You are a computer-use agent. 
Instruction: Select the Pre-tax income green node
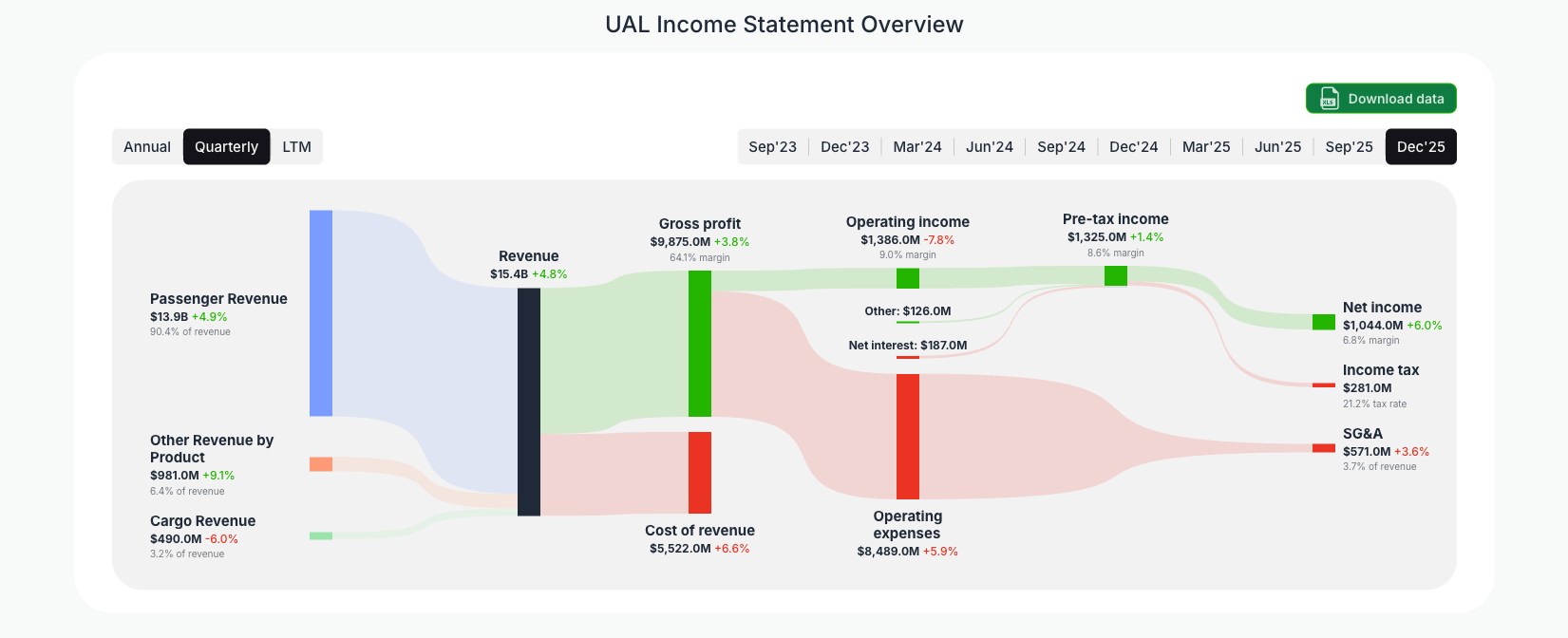(x=1116, y=274)
